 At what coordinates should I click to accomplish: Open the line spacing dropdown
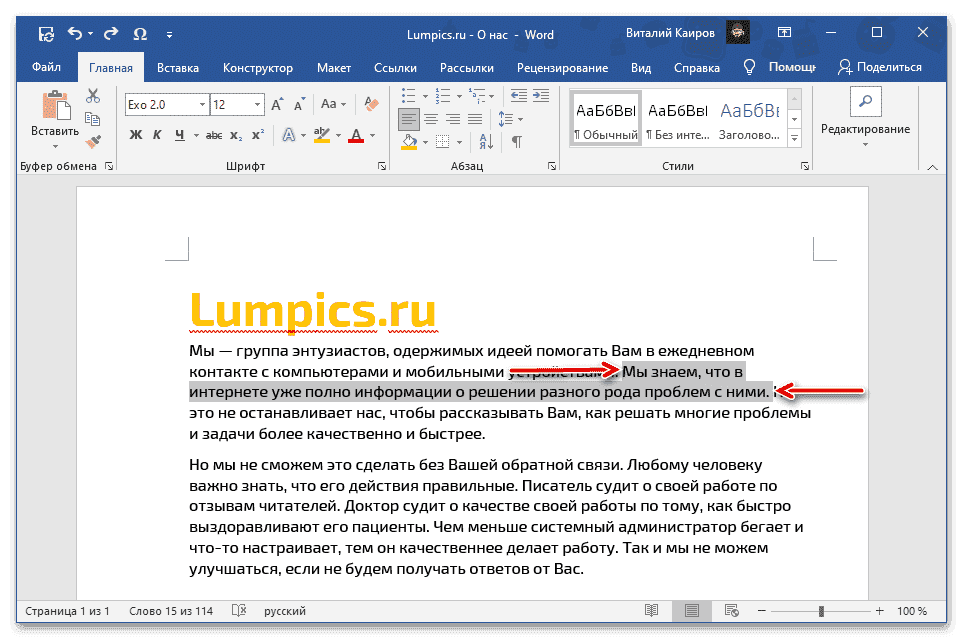(x=519, y=119)
